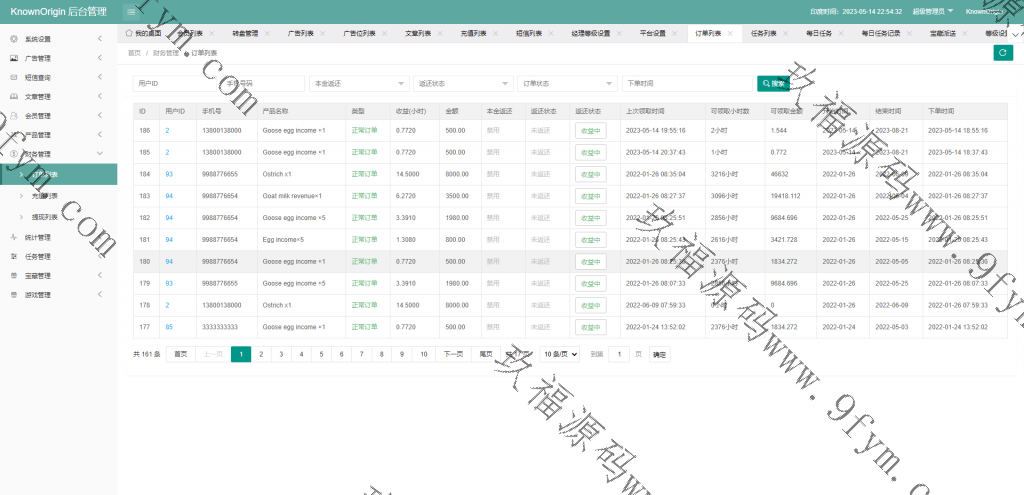The height and width of the screenshot is (495, 1024).
Task: Click the pulse icon beside 统计管理
Action: point(13,238)
